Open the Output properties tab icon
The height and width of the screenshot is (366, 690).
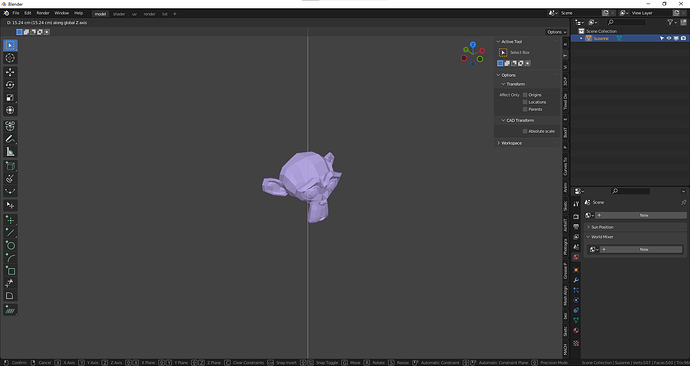click(576, 227)
